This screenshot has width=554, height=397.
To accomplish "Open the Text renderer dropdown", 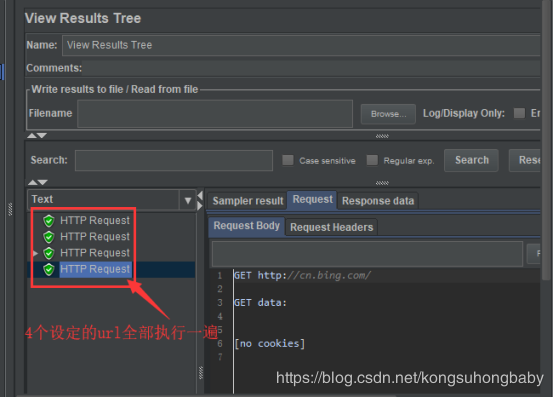I will point(188,200).
